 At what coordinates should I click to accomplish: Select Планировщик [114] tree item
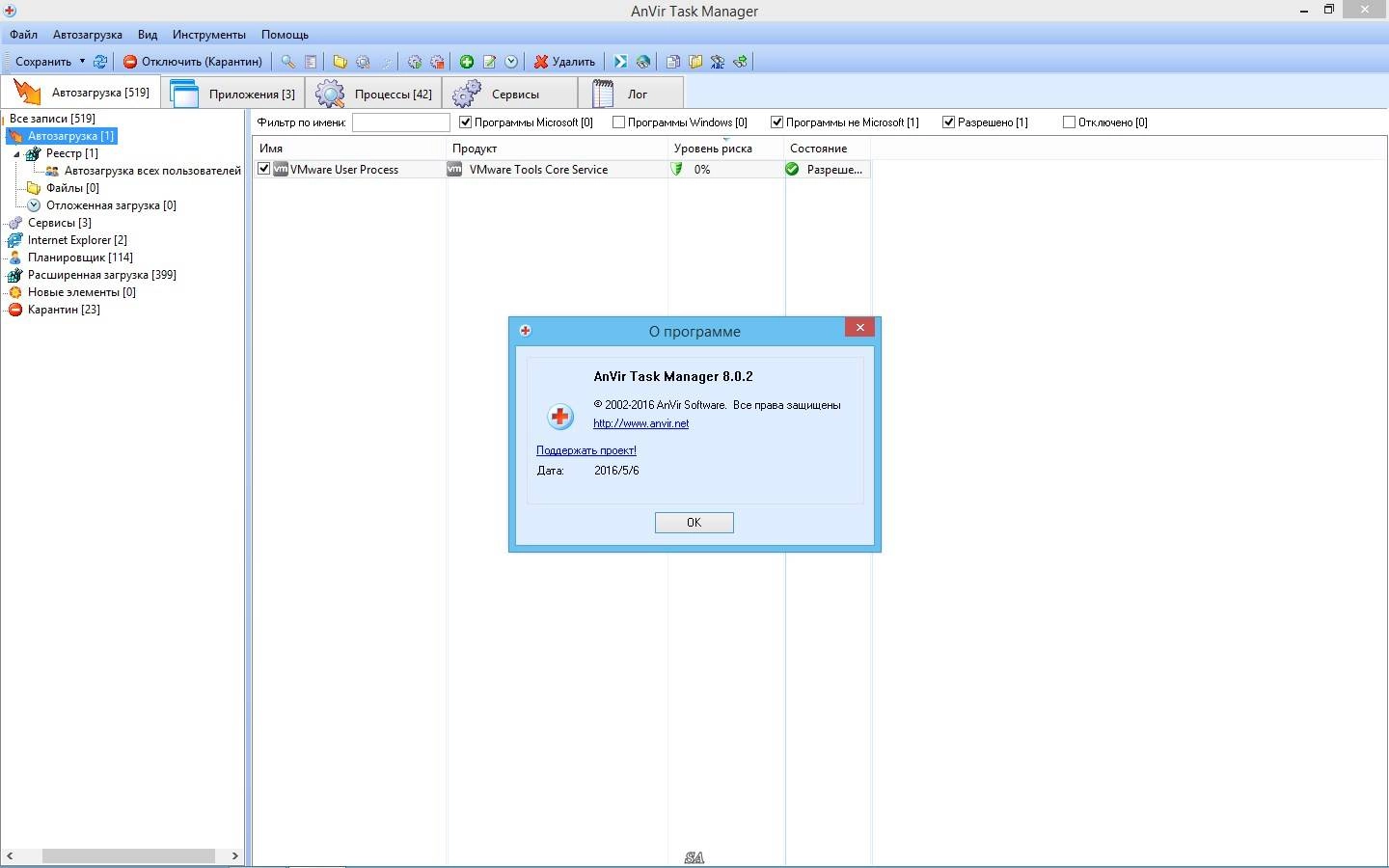80,258
